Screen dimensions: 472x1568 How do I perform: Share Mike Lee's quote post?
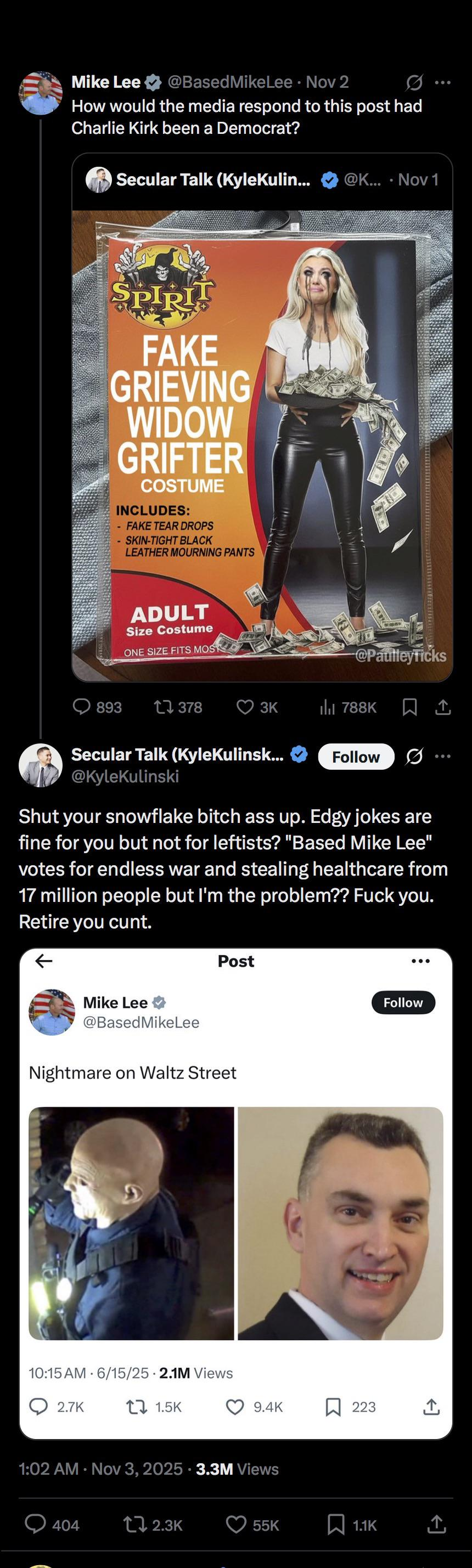point(443,707)
